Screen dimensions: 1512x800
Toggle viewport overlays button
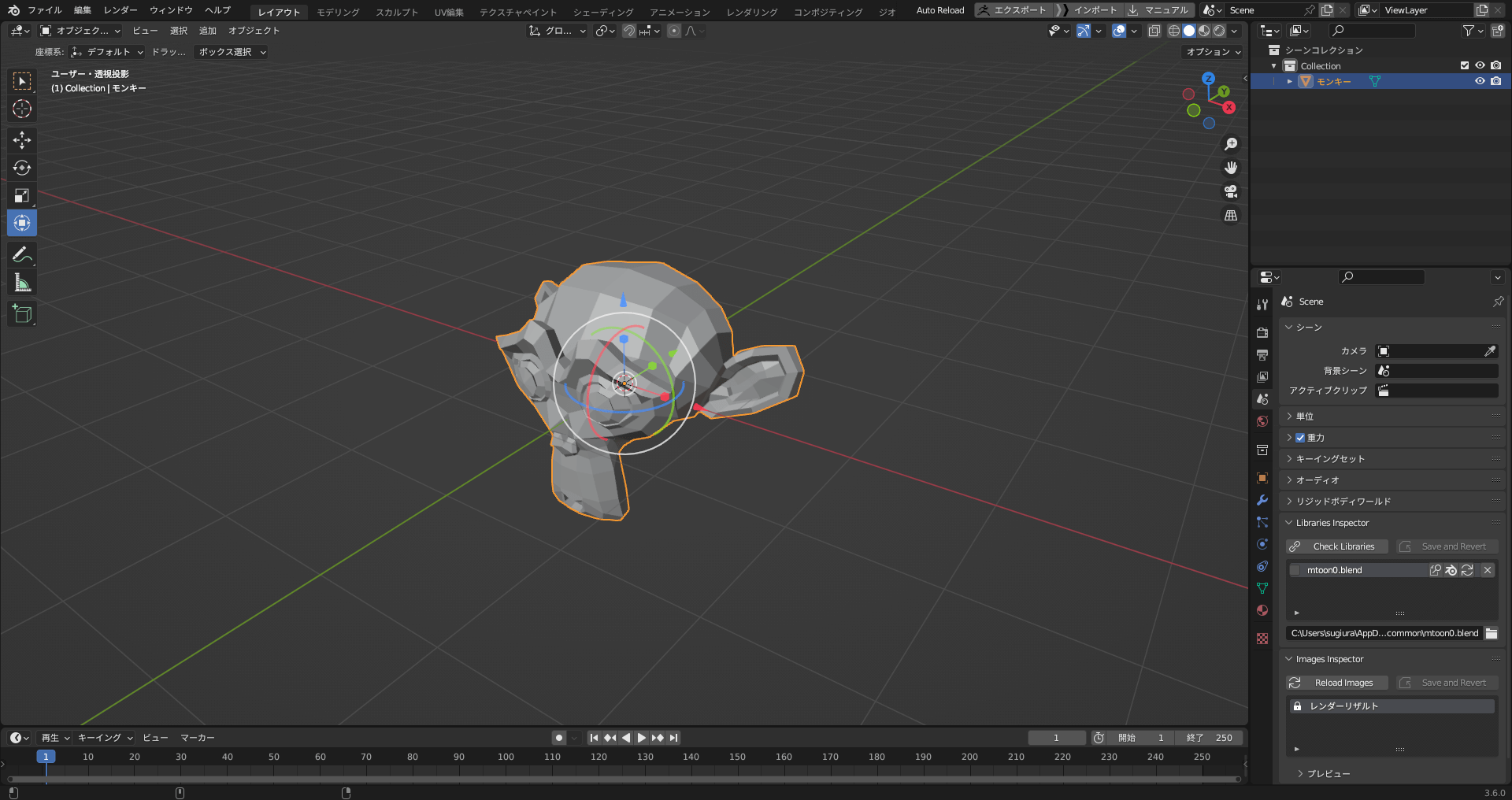pyautogui.click(x=1119, y=31)
